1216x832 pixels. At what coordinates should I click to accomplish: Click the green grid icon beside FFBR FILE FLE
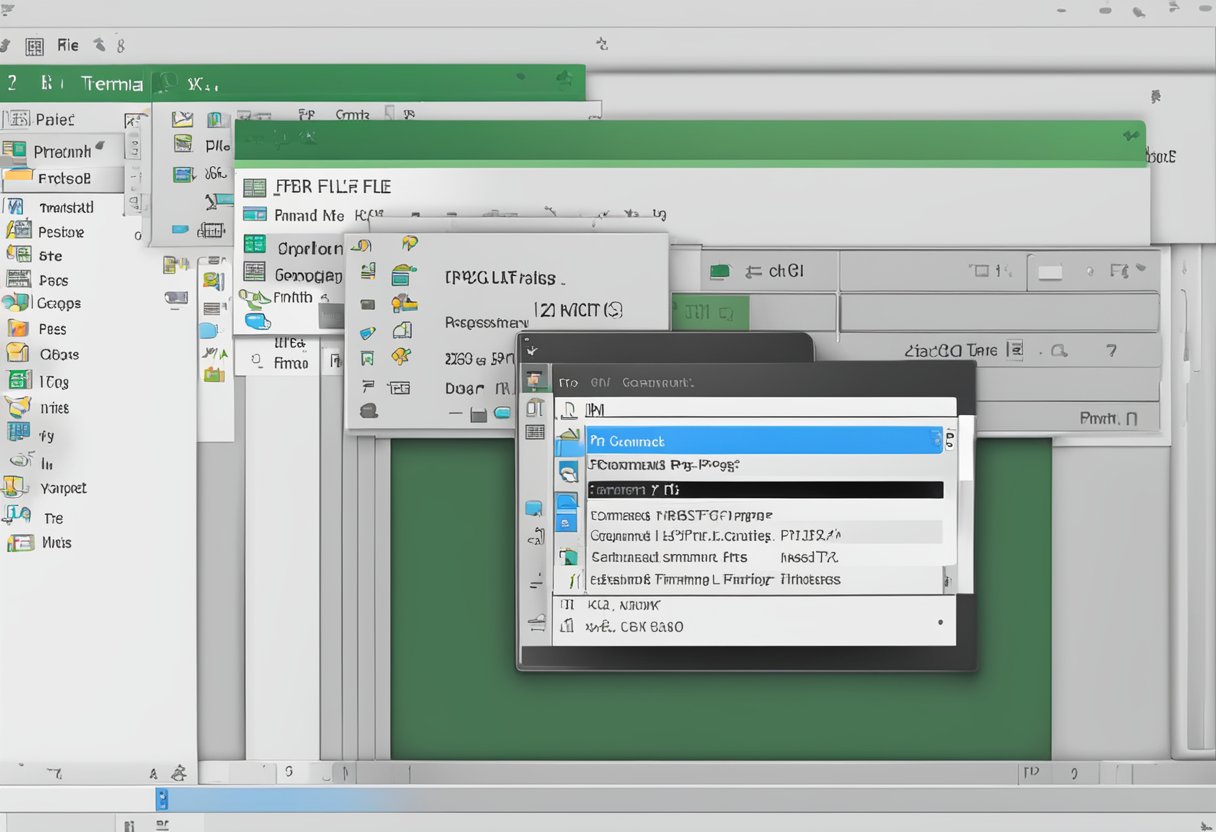click(255, 187)
